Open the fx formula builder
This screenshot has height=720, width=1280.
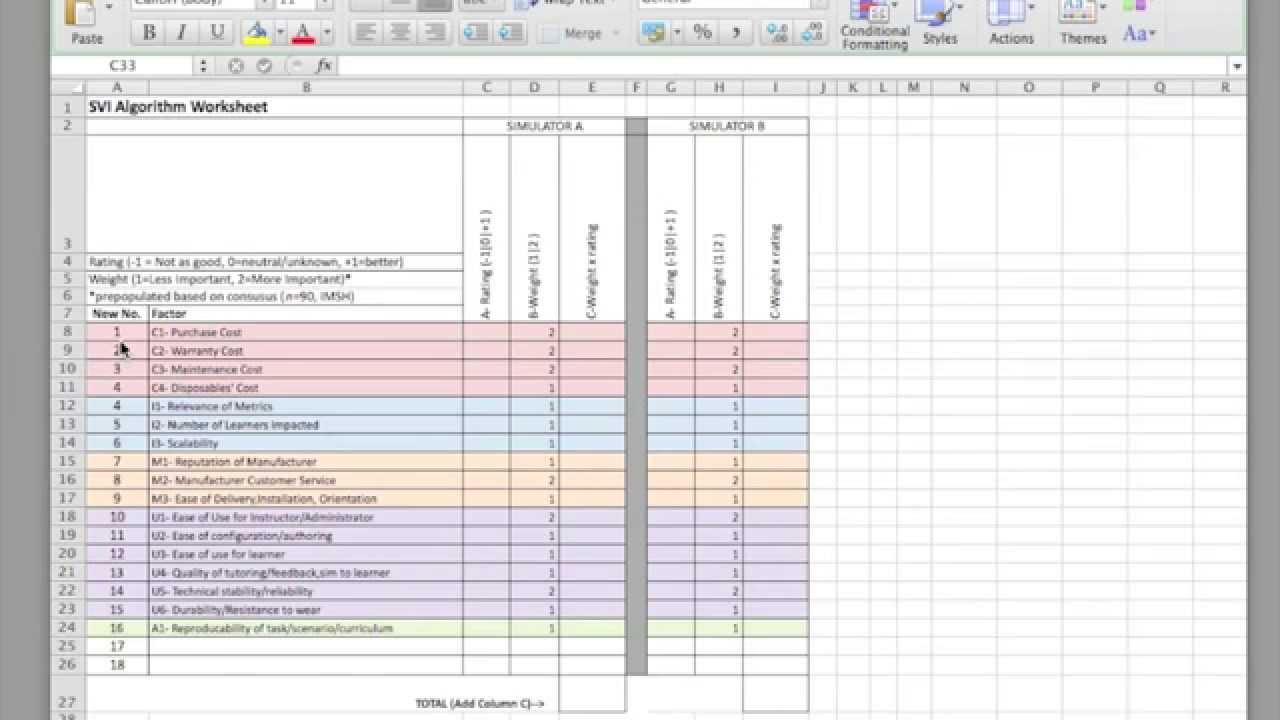click(x=323, y=65)
